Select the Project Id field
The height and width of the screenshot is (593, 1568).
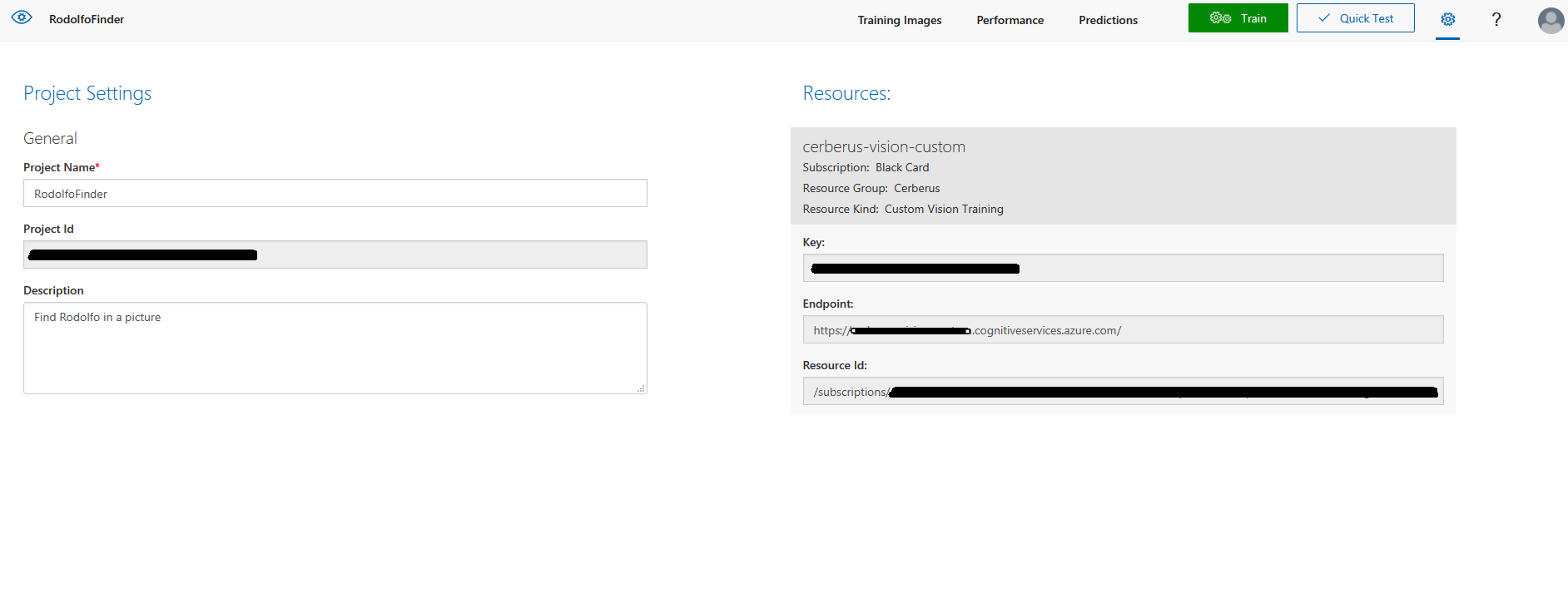coord(335,254)
